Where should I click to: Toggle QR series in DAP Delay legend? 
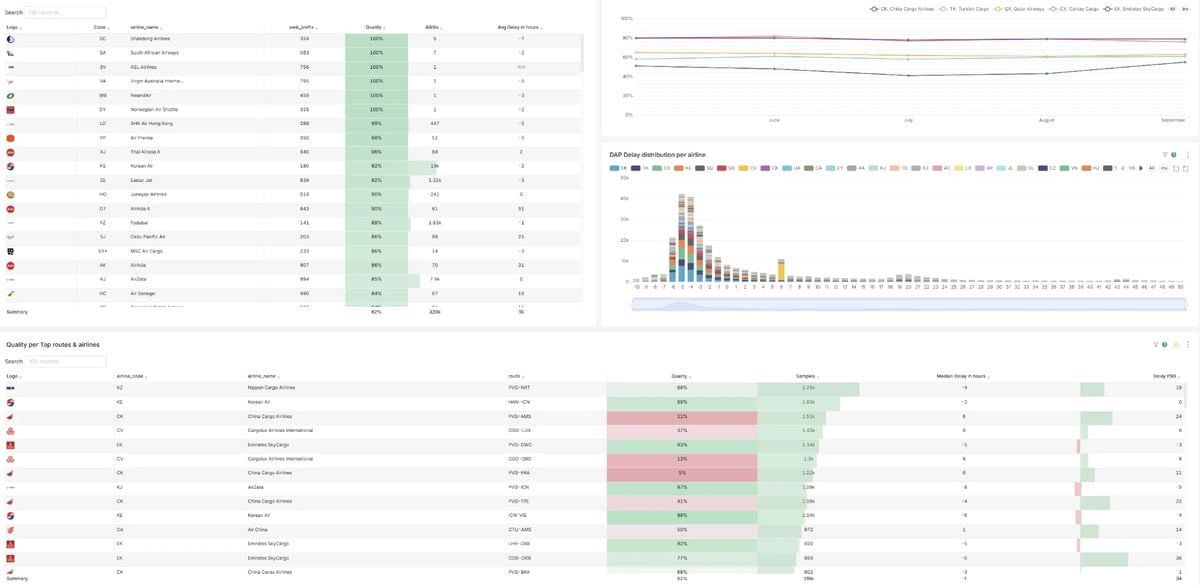coord(726,168)
